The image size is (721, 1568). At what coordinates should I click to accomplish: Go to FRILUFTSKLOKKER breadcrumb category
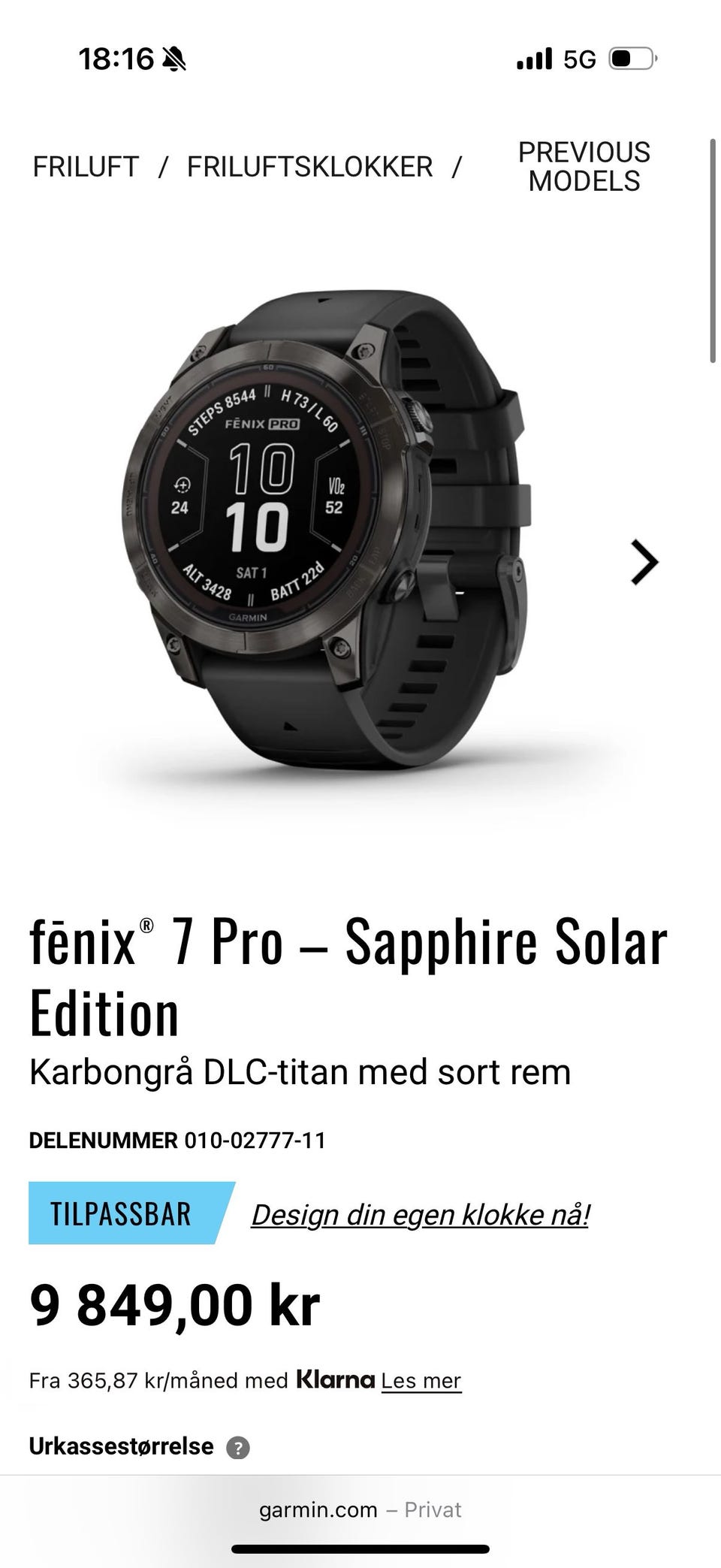pyautogui.click(x=309, y=167)
